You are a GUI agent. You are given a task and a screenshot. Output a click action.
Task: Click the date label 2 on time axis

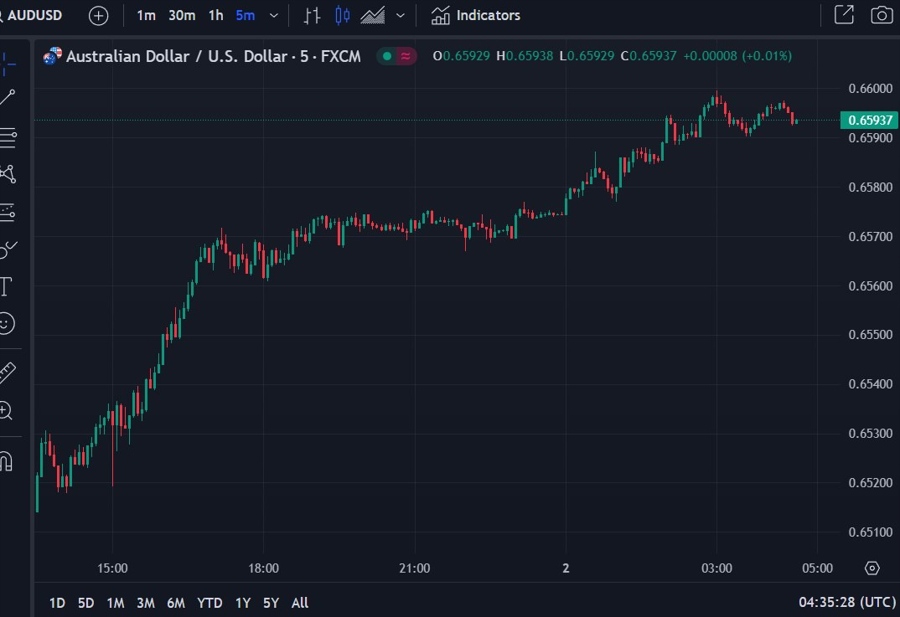pos(565,568)
